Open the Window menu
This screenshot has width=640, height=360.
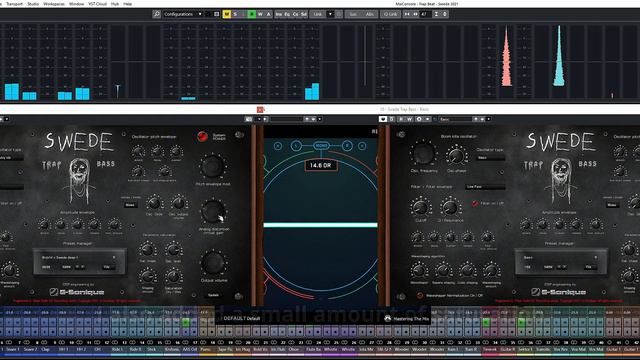76,4
